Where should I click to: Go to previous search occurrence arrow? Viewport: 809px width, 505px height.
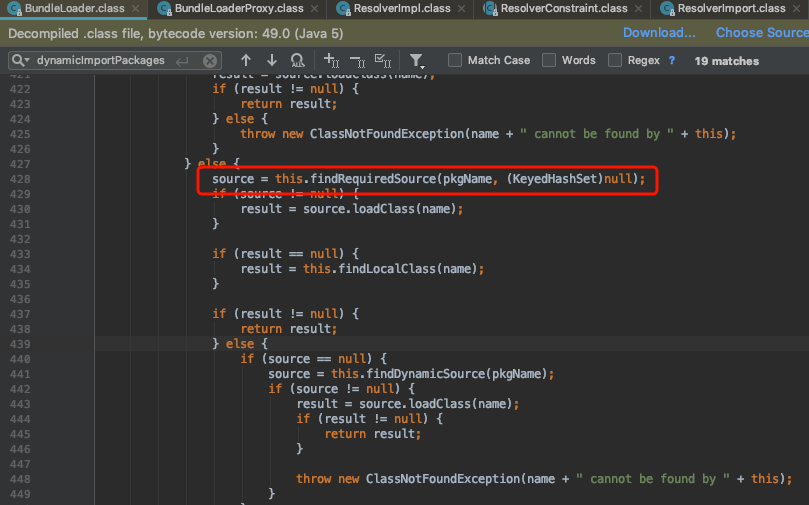click(245, 61)
